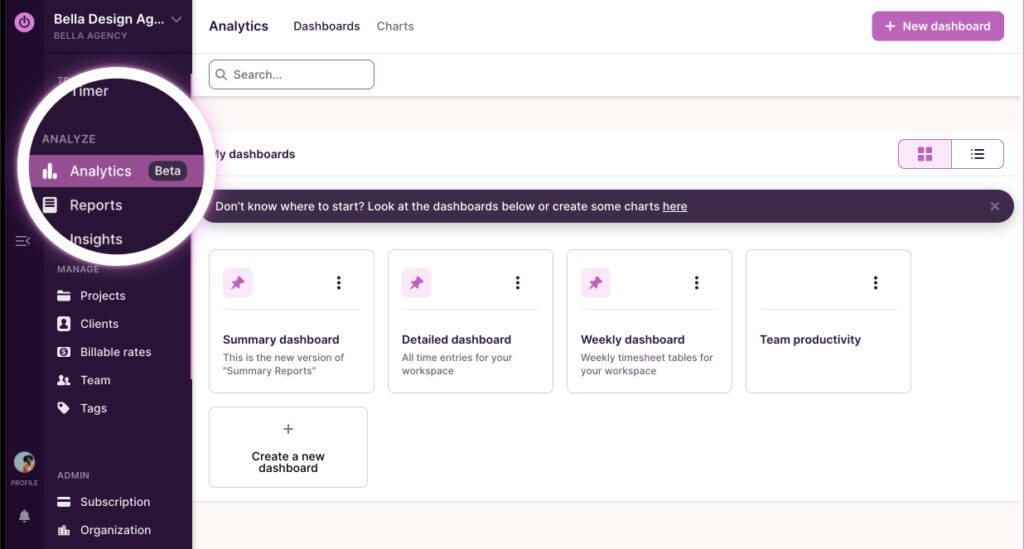The image size is (1024, 549).
Task: Switch to the Dashboards tab
Action: click(327, 26)
